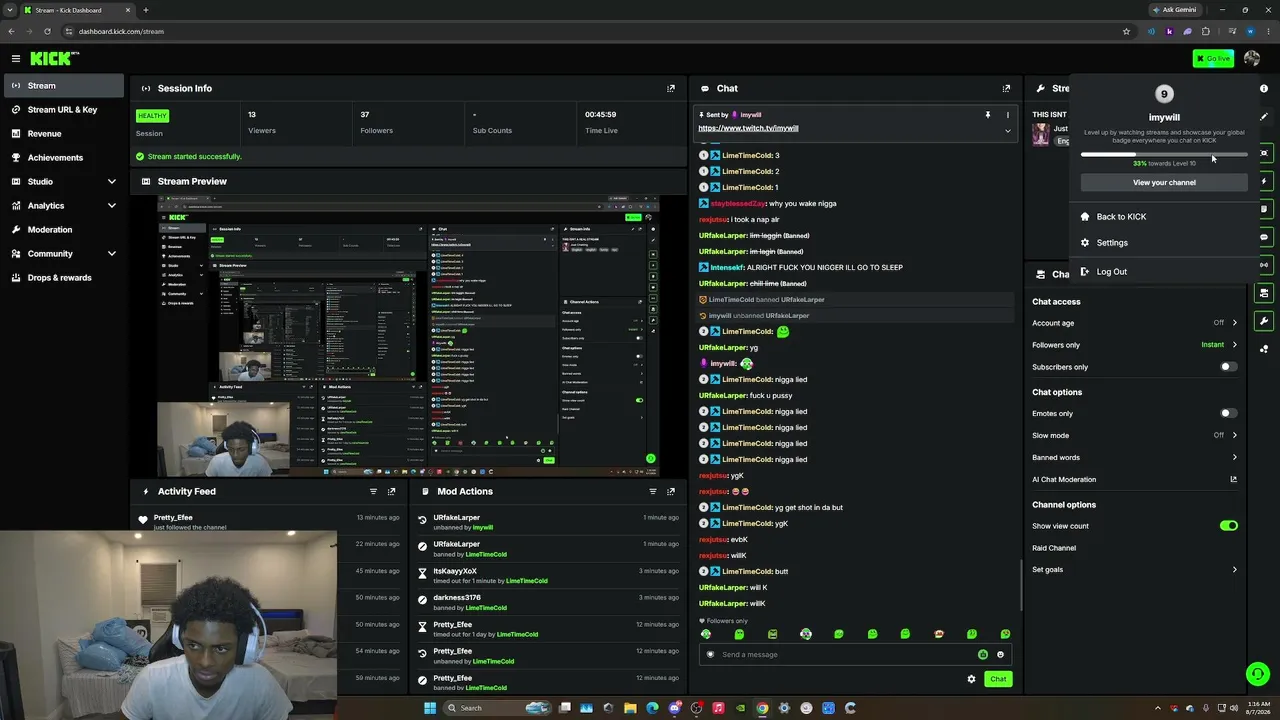Open Slow mode setting
Image resolution: width=1280 pixels, height=720 pixels.
point(1135,435)
